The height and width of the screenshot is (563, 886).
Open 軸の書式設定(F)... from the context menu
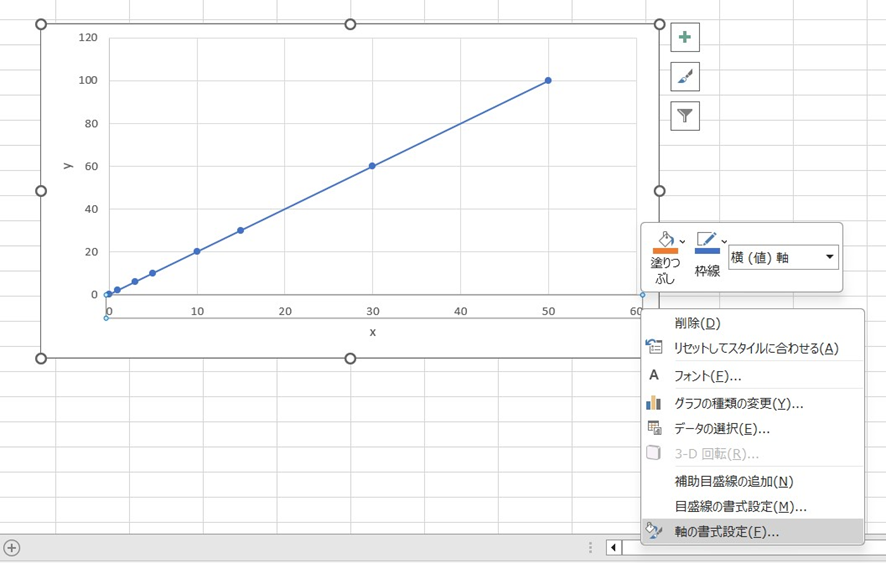tap(726, 532)
